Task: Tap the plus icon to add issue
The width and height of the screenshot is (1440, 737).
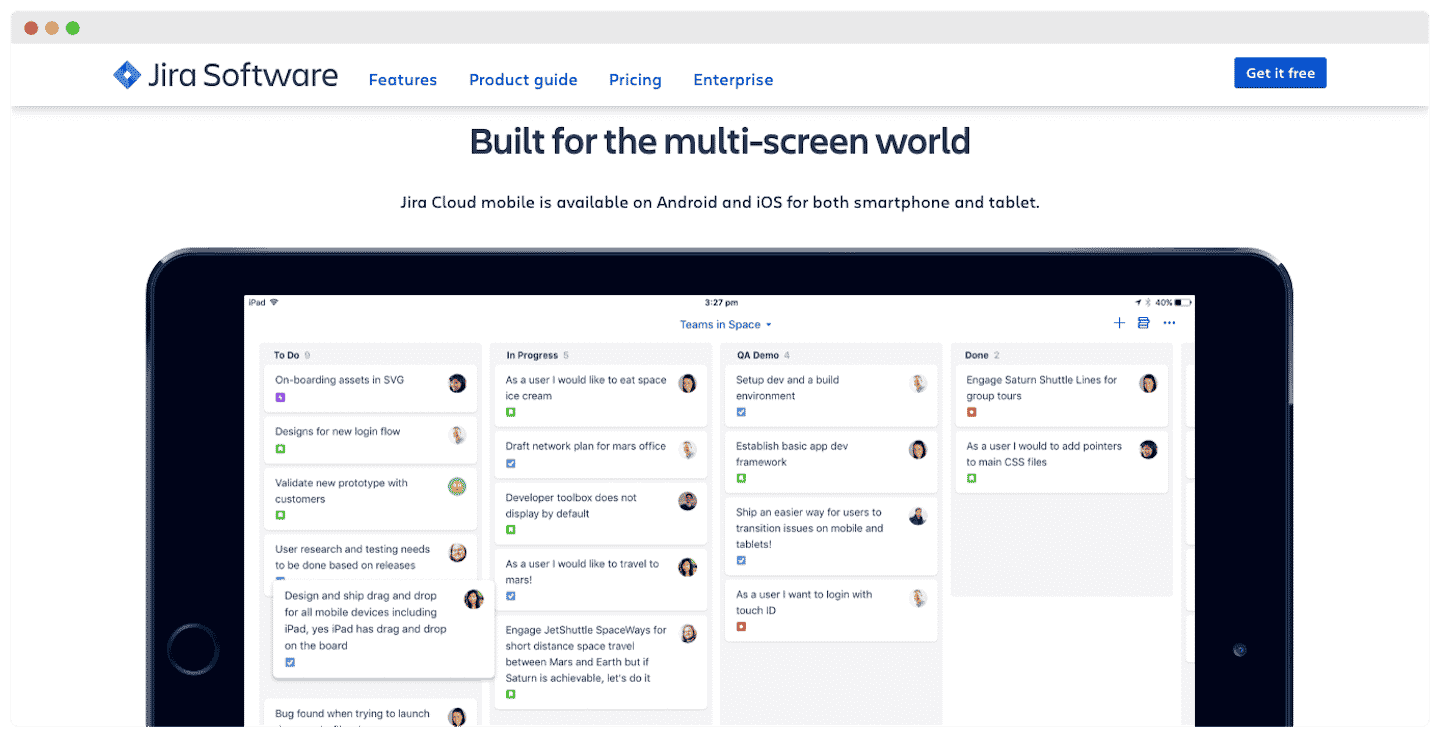Action: point(1119,323)
